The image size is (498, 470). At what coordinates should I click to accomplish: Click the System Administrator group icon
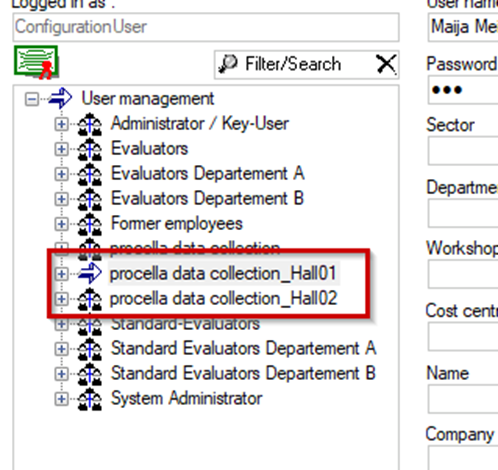click(90, 399)
